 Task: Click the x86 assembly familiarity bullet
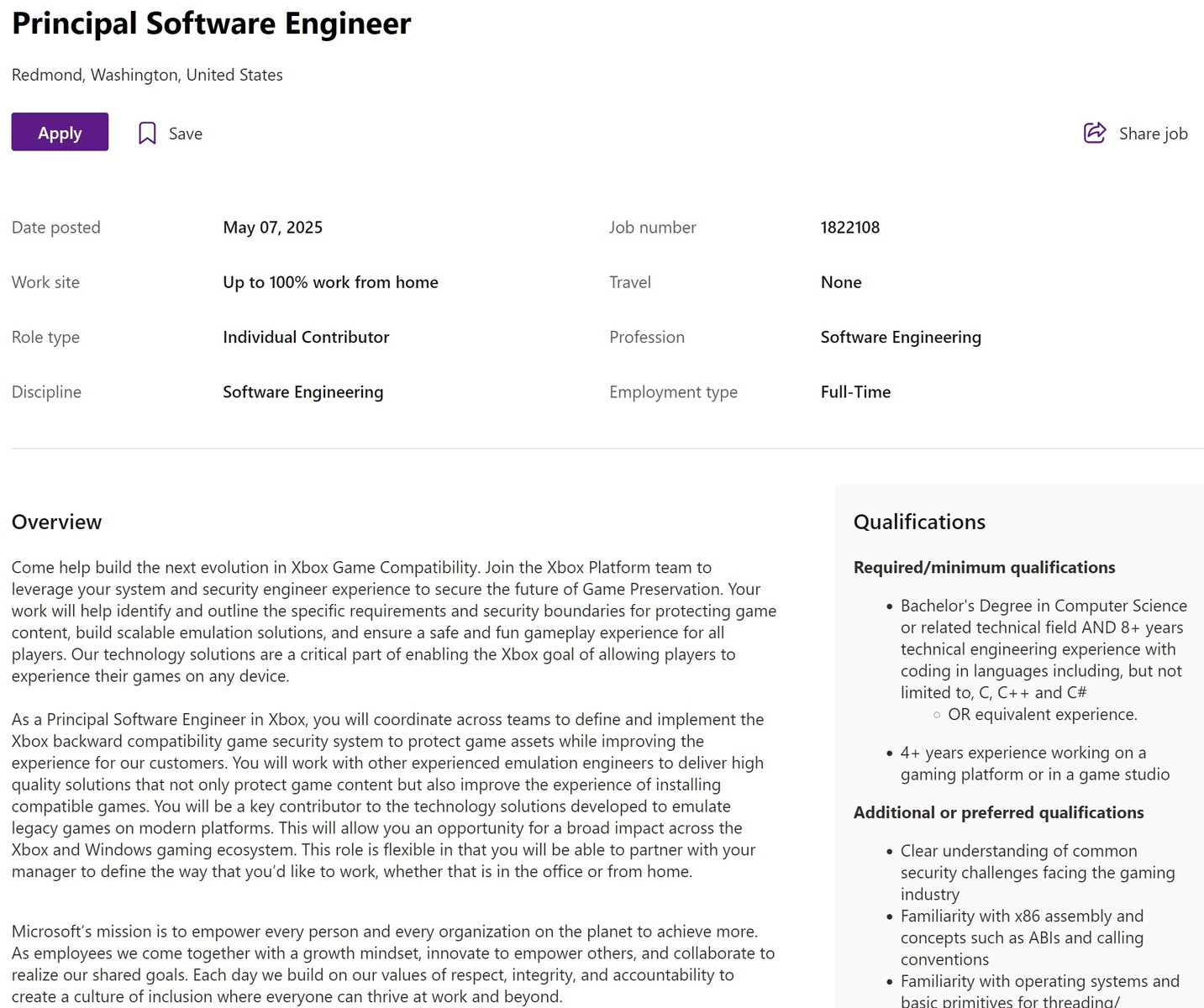pyautogui.click(x=1023, y=937)
